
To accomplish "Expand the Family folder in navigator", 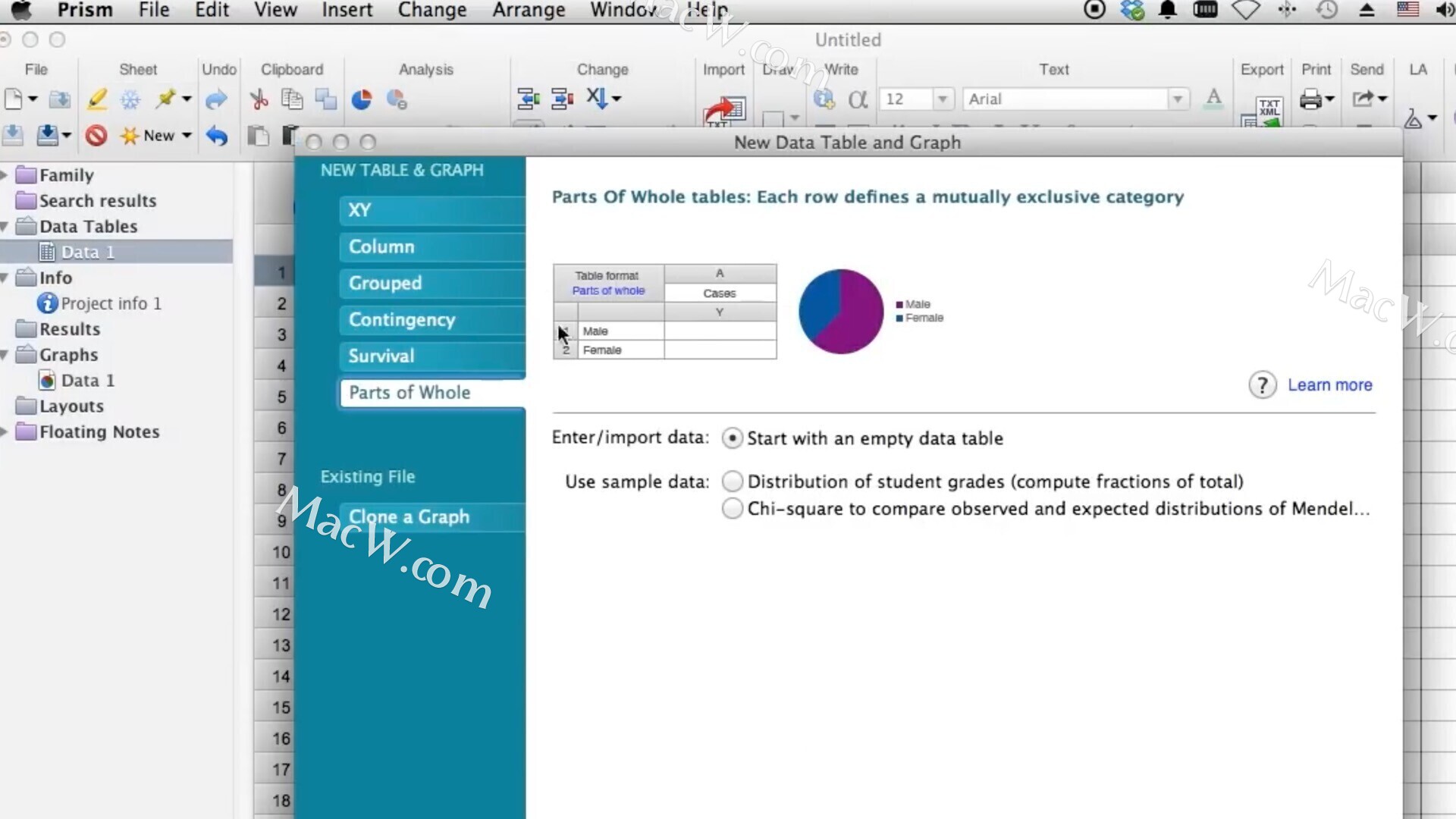I will tap(5, 175).
